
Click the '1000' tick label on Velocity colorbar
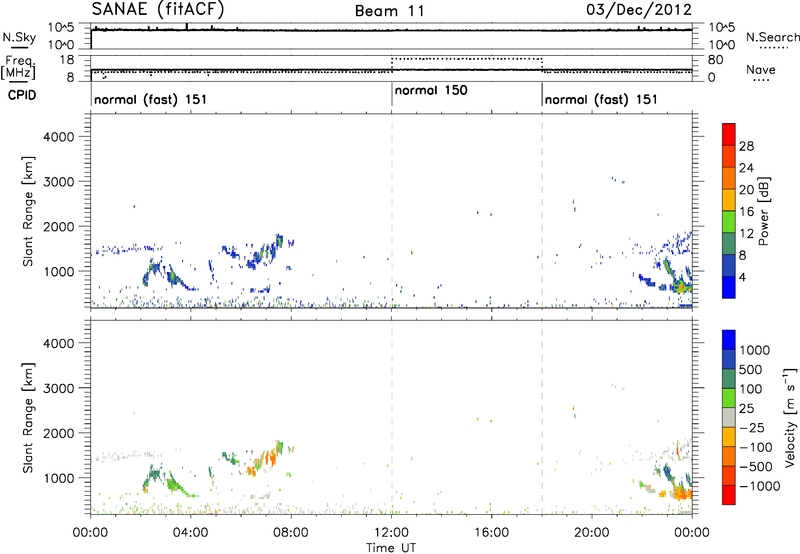(755, 350)
